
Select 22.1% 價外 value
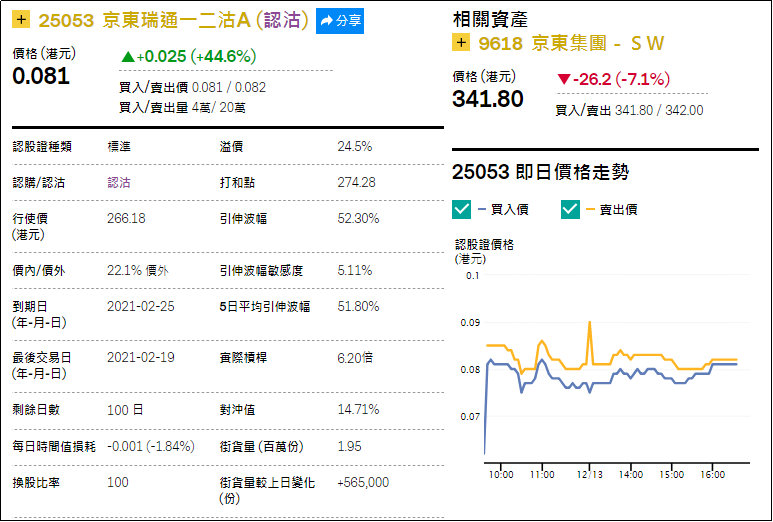pos(138,270)
